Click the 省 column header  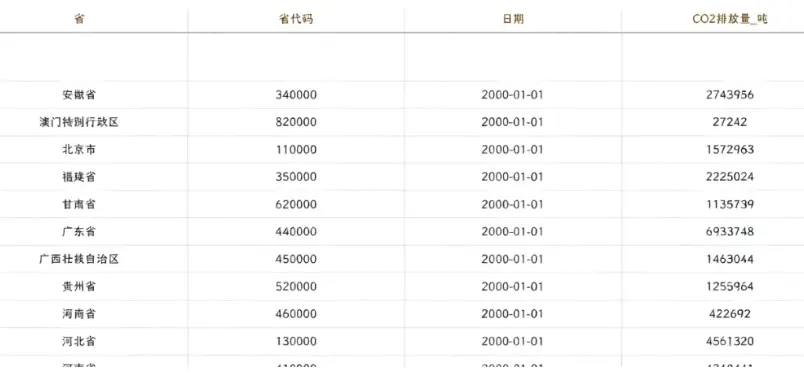[x=79, y=19]
